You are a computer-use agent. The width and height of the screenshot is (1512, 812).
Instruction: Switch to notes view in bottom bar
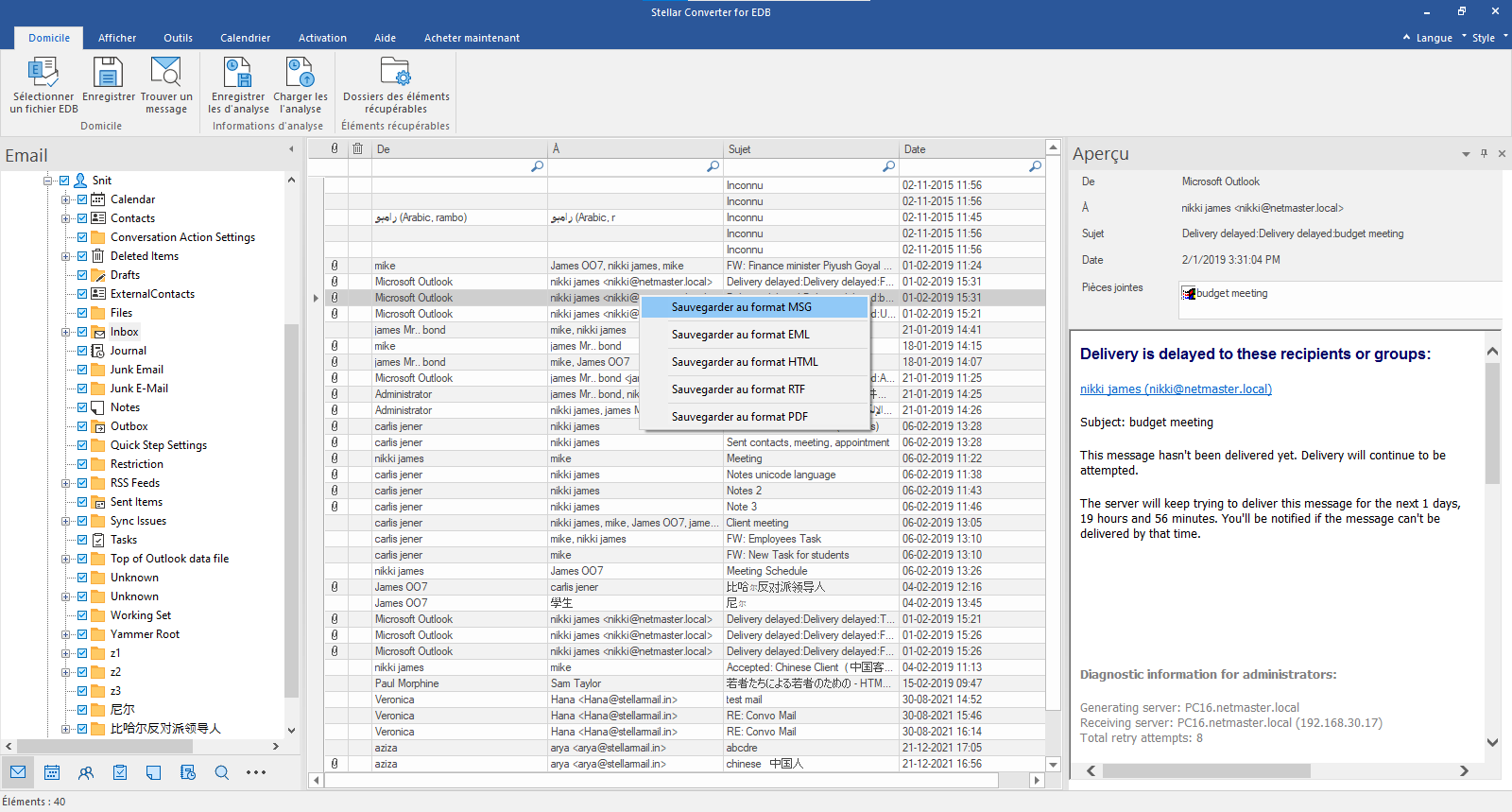[154, 772]
